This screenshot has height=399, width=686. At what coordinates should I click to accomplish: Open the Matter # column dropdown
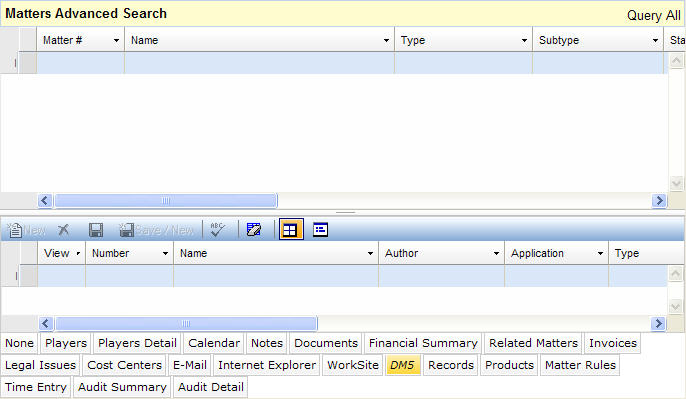[116, 41]
